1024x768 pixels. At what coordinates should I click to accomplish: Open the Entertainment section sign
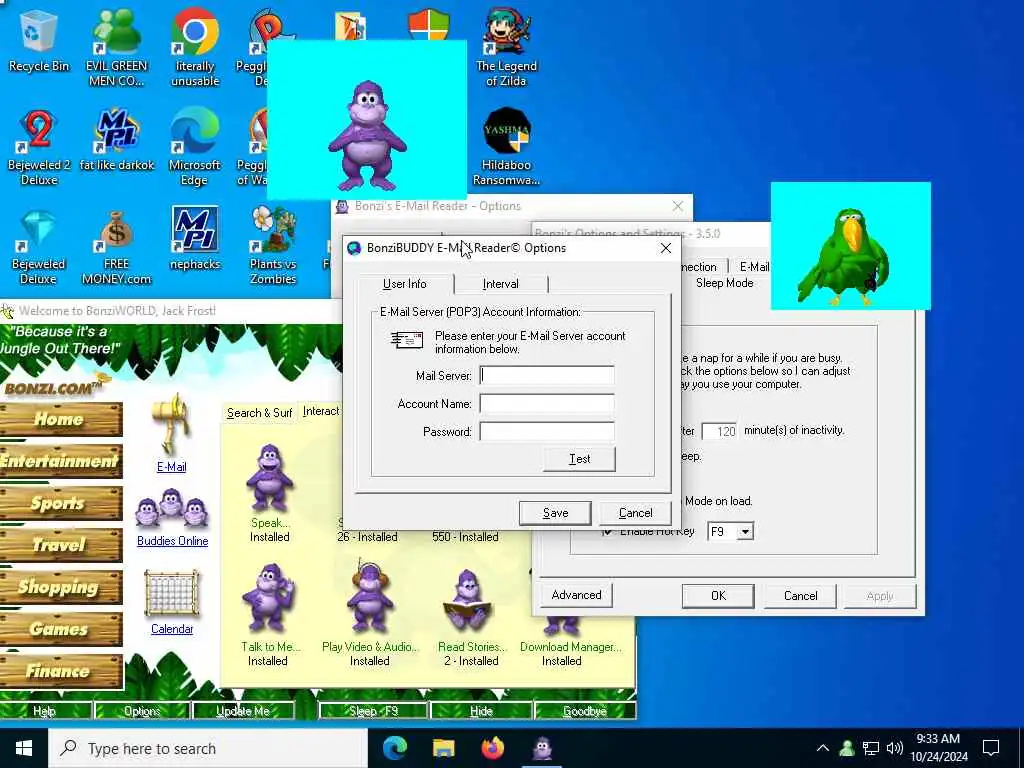coord(61,461)
